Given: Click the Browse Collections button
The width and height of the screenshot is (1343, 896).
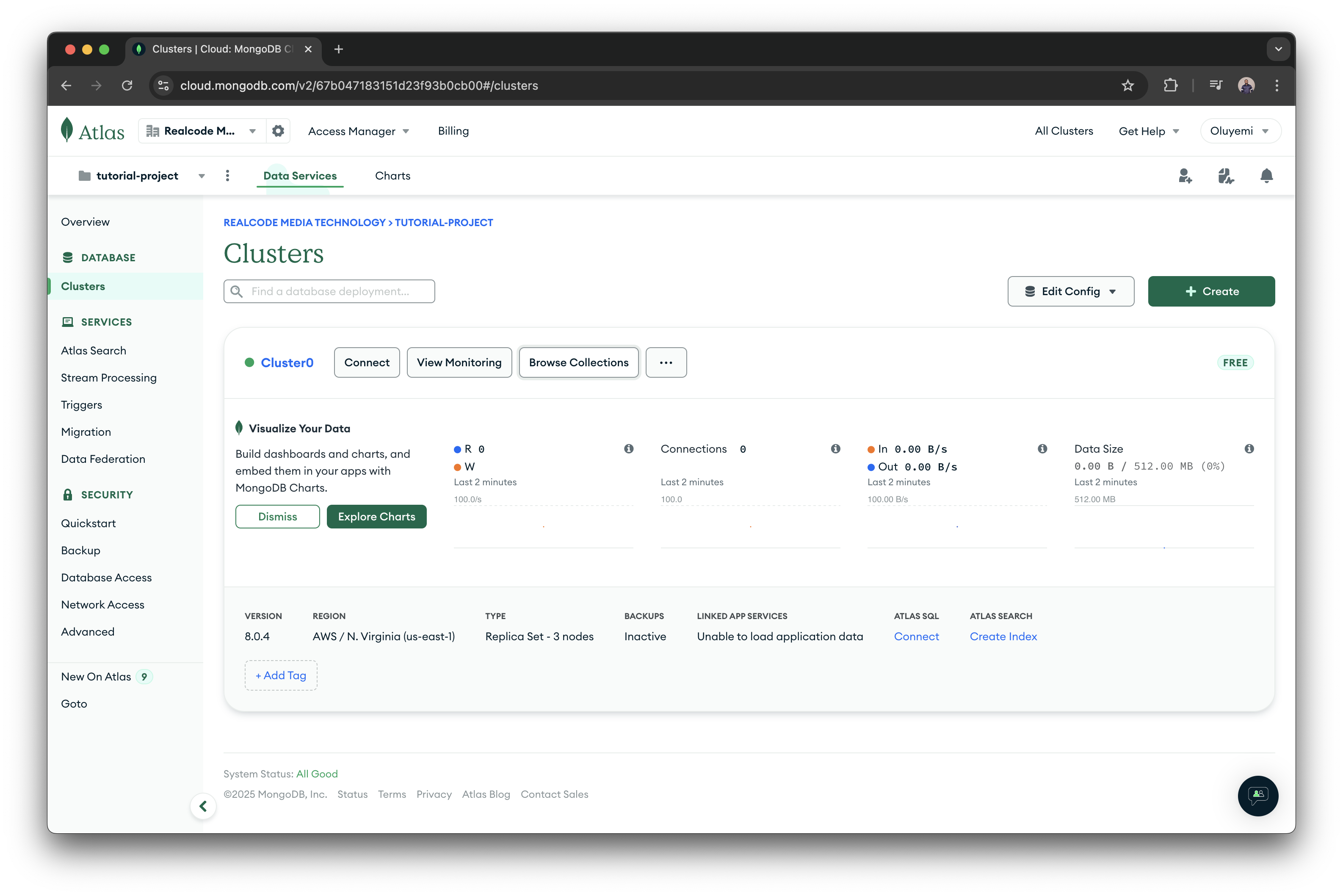Looking at the screenshot, I should [x=578, y=362].
